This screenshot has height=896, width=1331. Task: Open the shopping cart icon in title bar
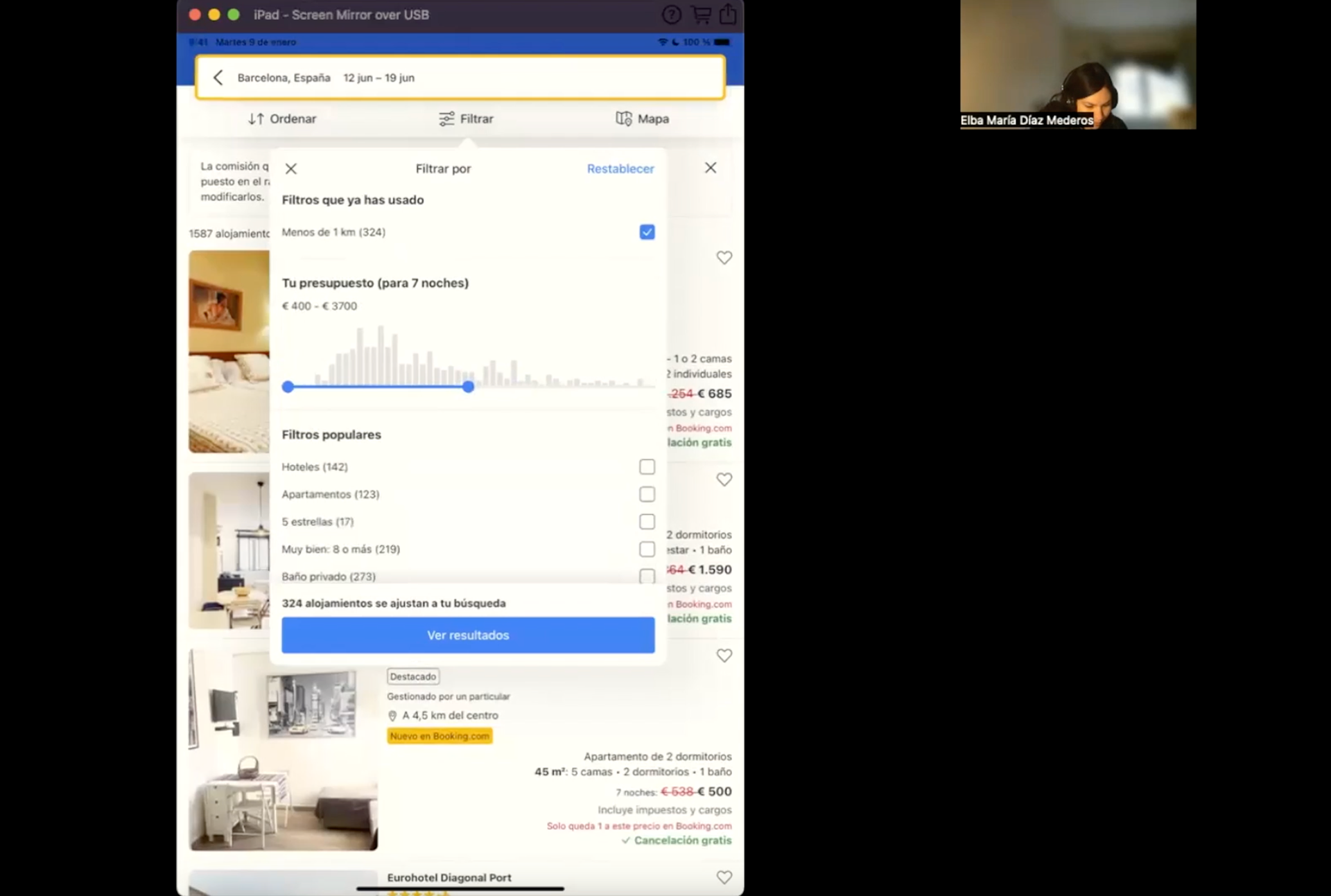tap(702, 15)
